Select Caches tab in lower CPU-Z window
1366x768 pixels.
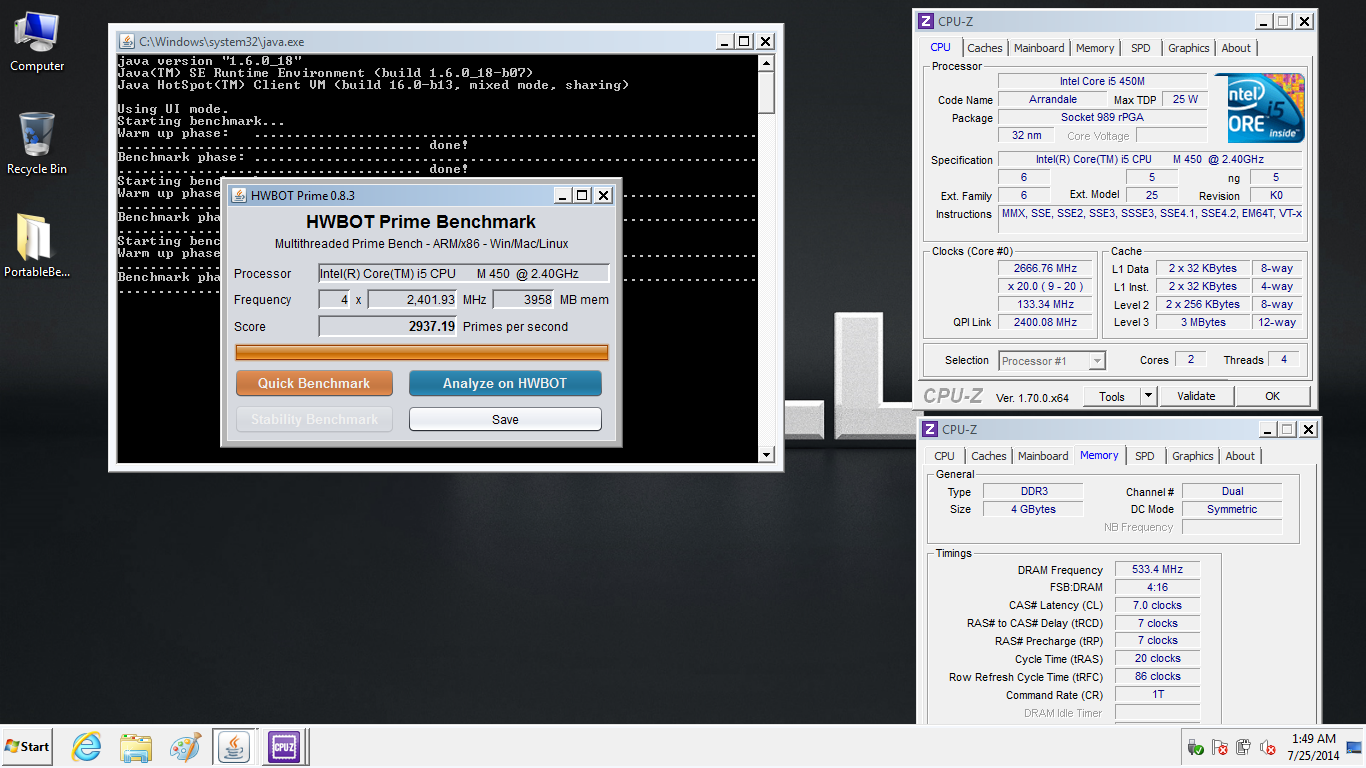pos(989,456)
